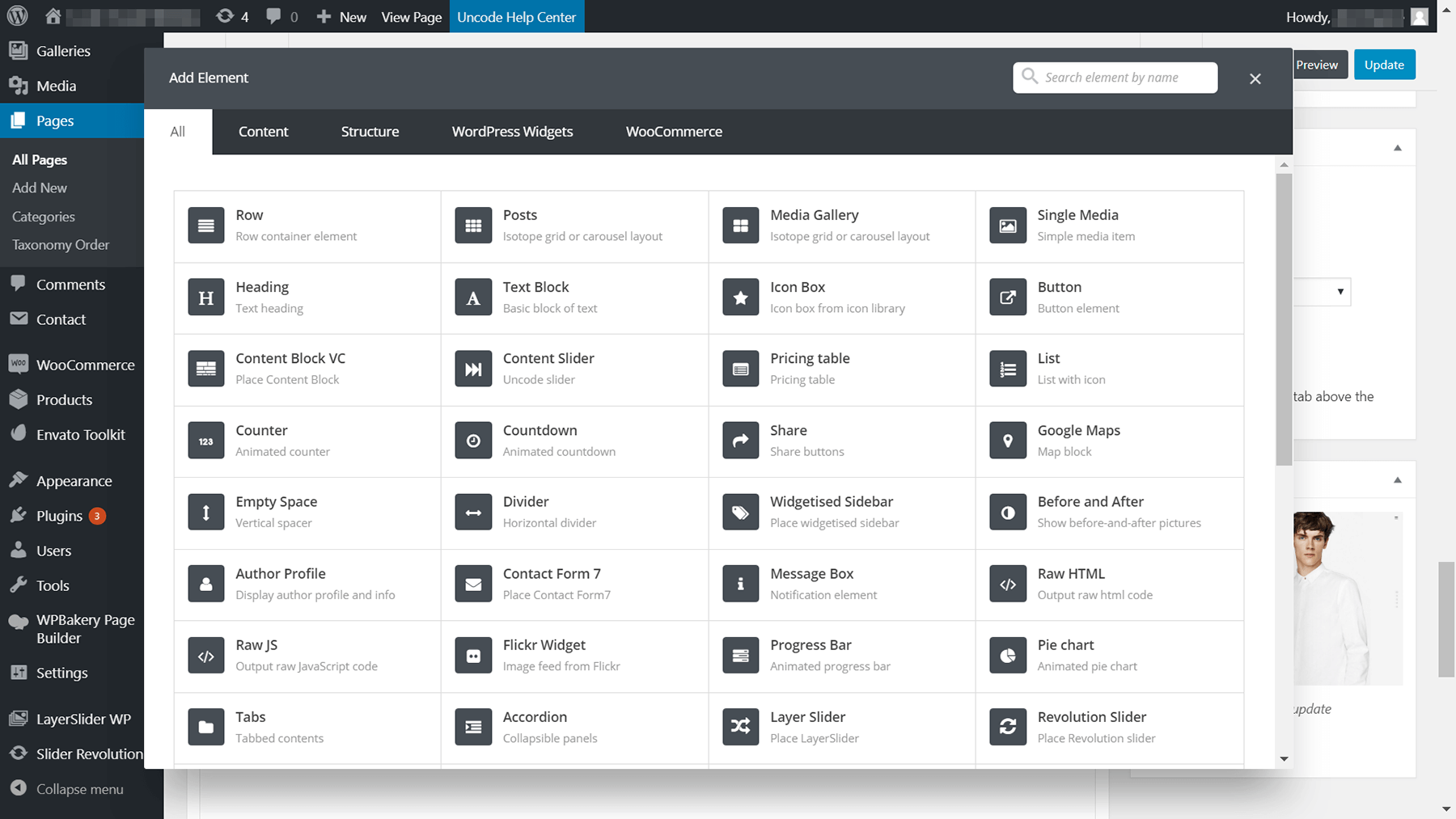Open the WordPress logo menu

17,16
